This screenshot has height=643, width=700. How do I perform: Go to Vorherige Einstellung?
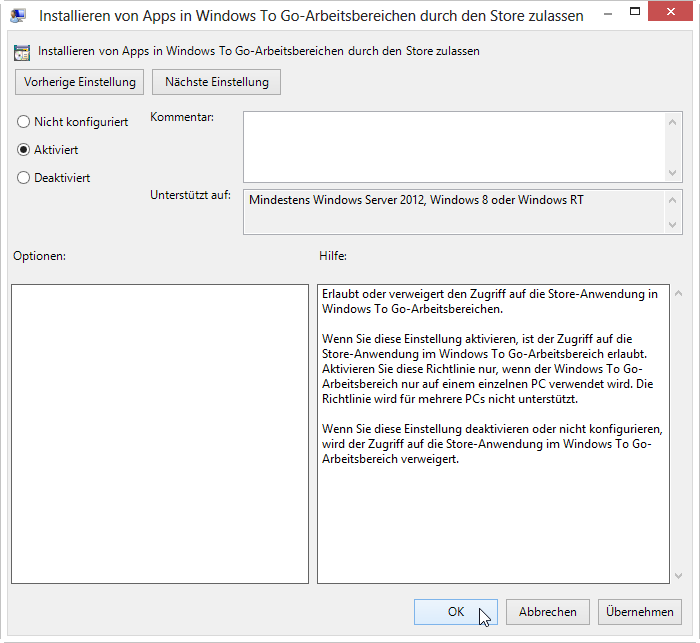[x=79, y=82]
